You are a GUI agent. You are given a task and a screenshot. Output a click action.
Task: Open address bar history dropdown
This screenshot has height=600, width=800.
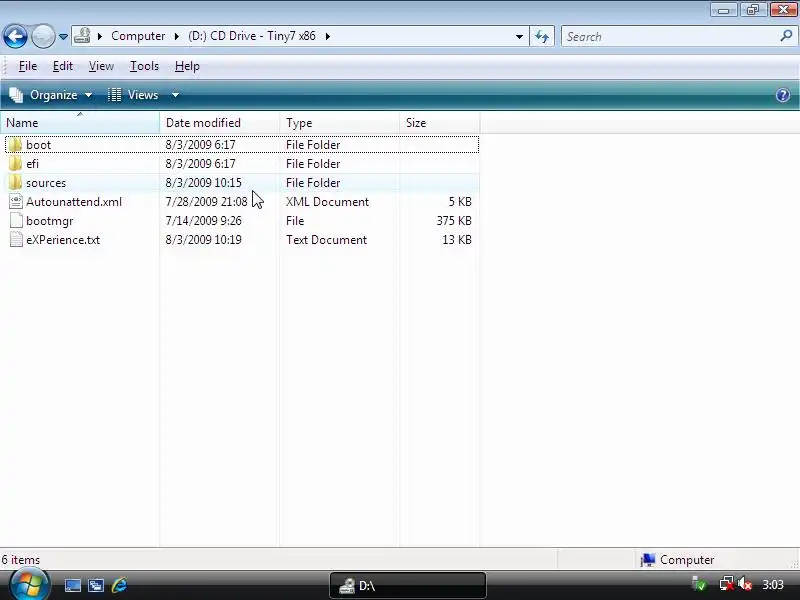click(519, 37)
